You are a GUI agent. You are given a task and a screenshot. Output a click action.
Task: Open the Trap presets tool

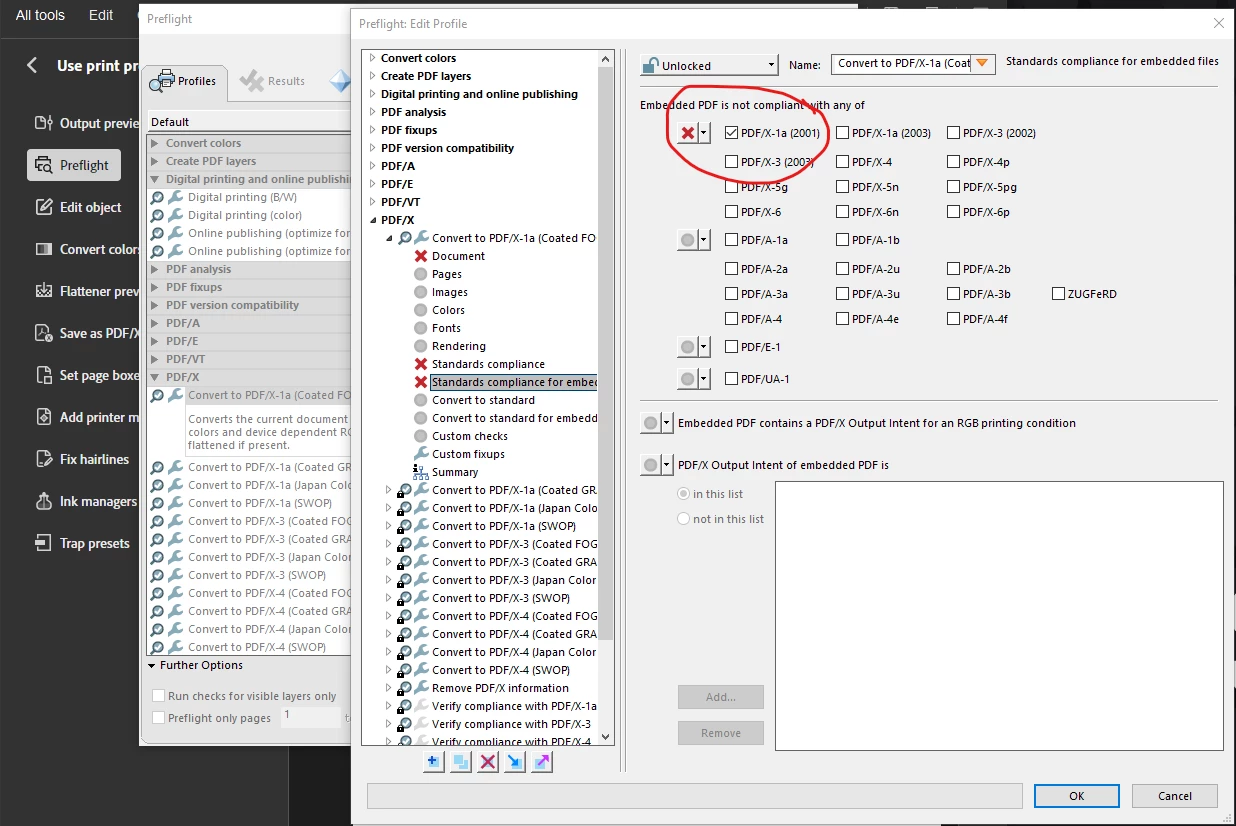pos(82,543)
